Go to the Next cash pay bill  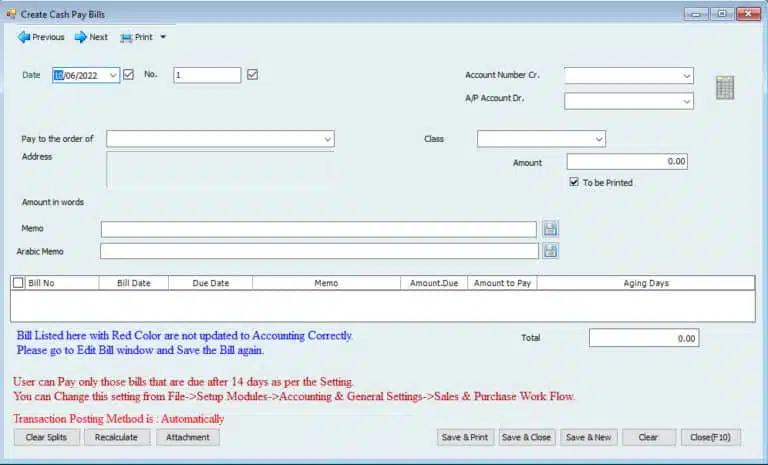point(91,37)
